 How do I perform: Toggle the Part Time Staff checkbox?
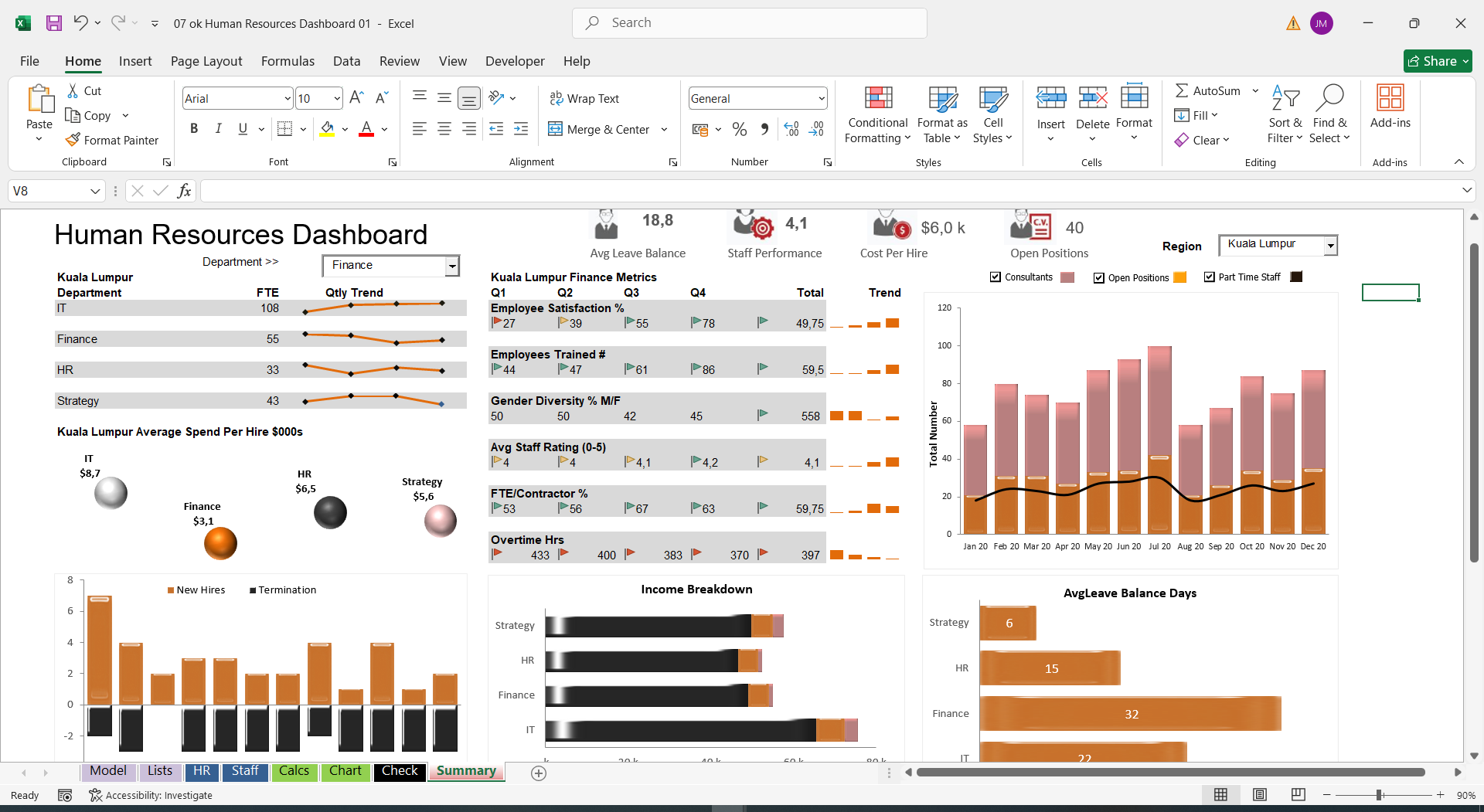(x=1210, y=277)
